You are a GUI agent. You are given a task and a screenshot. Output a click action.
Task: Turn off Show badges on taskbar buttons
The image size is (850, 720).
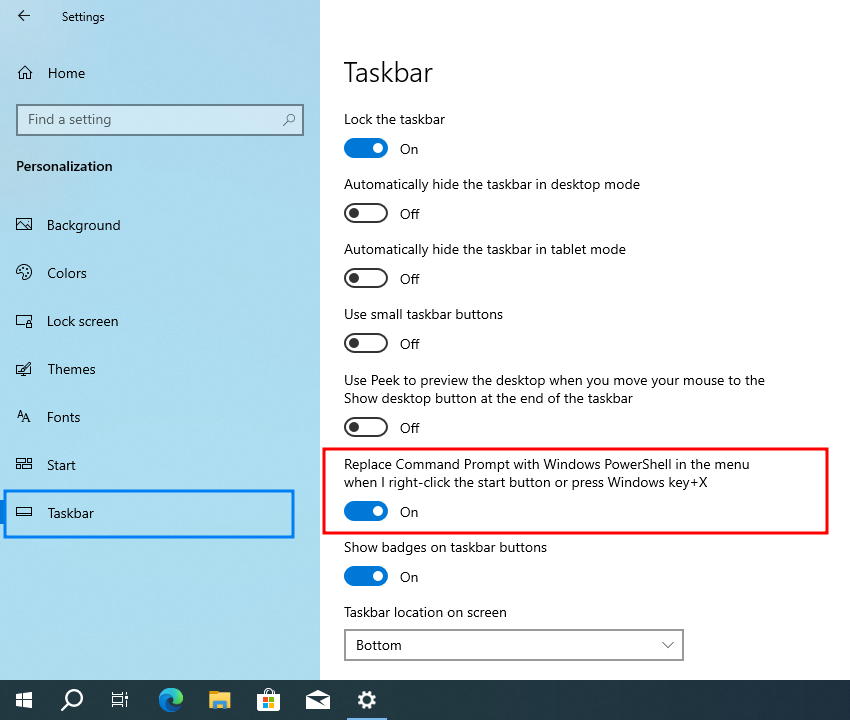(366, 576)
